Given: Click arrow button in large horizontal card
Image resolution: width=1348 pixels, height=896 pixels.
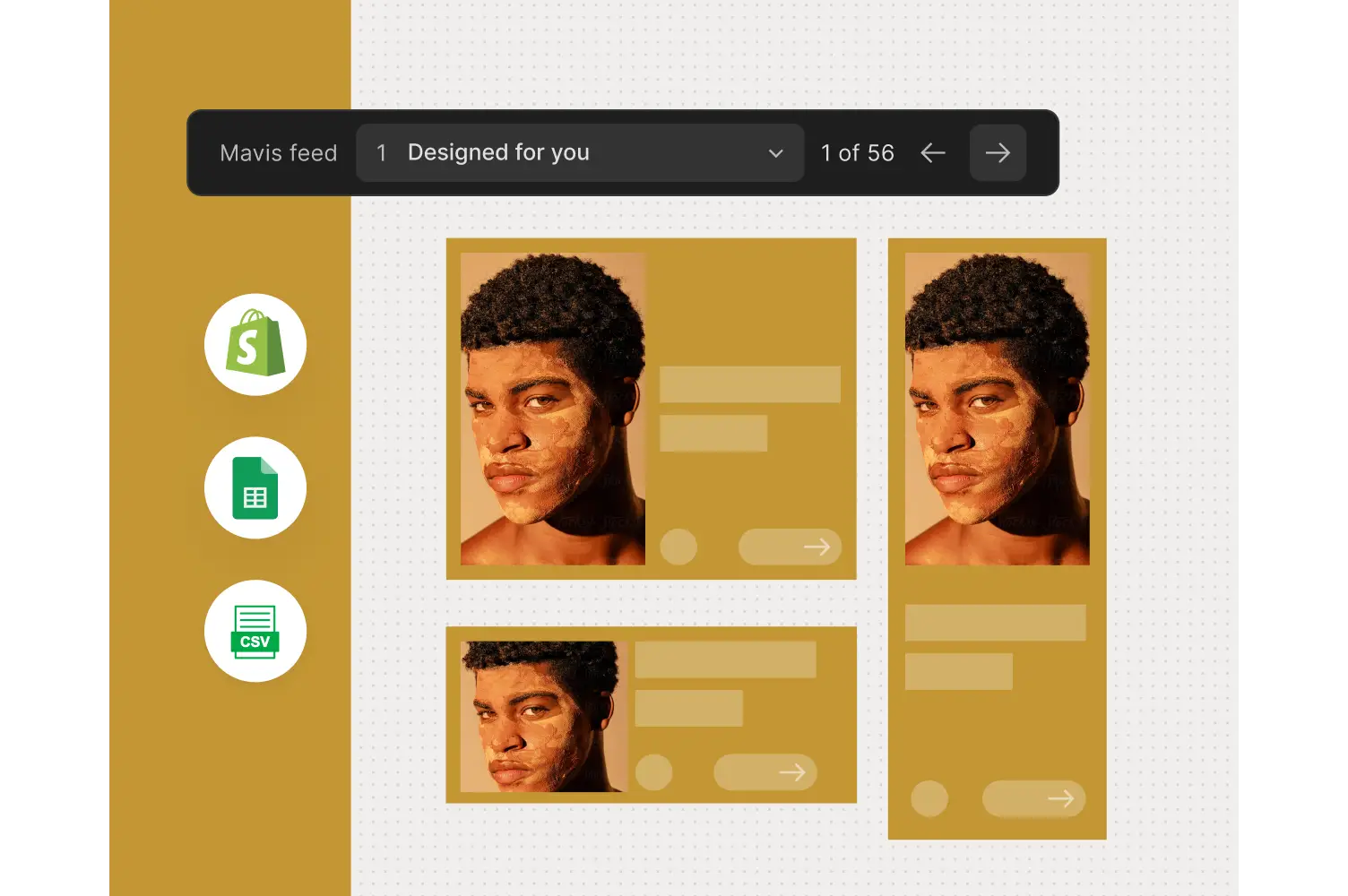Looking at the screenshot, I should [790, 547].
